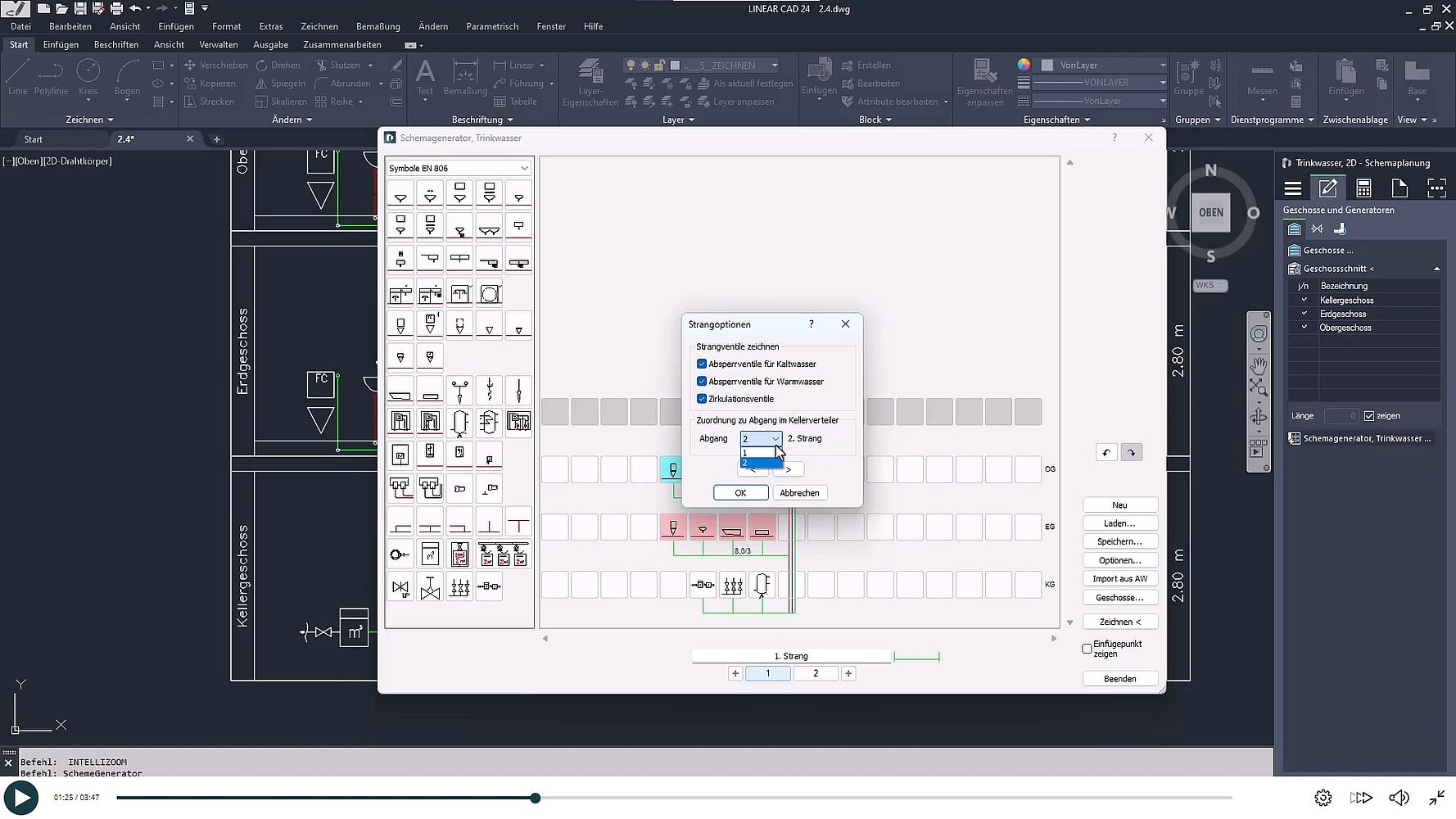The width and height of the screenshot is (1456, 819).
Task: Click the Text annotation tool
Action: [x=425, y=79]
